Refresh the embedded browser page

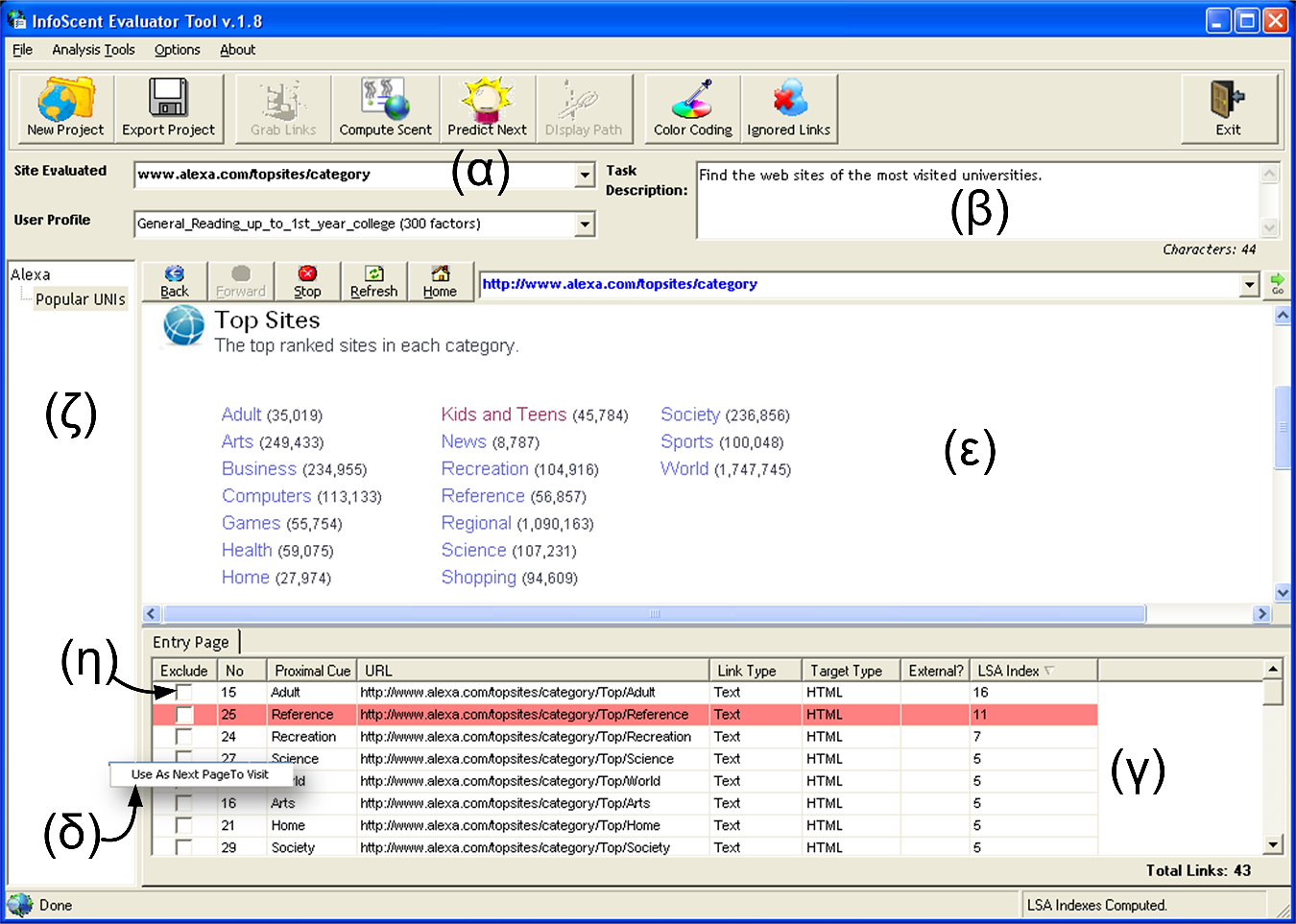pyautogui.click(x=373, y=282)
